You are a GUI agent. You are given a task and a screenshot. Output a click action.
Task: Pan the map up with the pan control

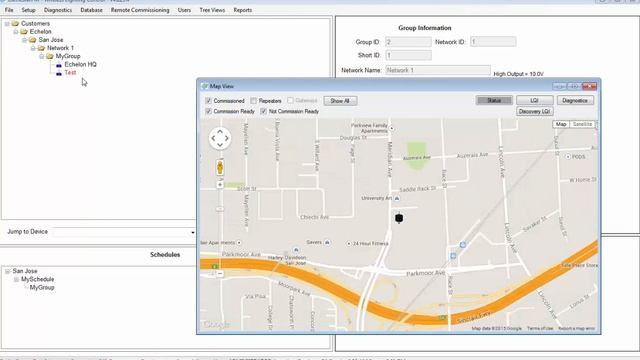pyautogui.click(x=220, y=132)
